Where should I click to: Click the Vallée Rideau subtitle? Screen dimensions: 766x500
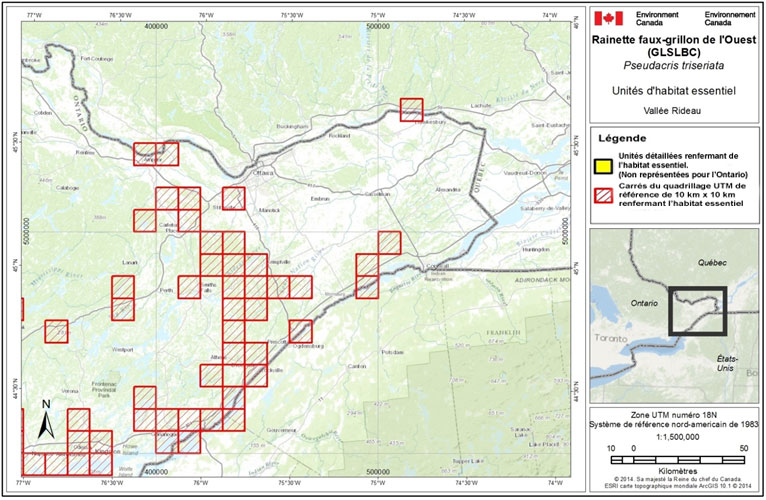[676, 110]
